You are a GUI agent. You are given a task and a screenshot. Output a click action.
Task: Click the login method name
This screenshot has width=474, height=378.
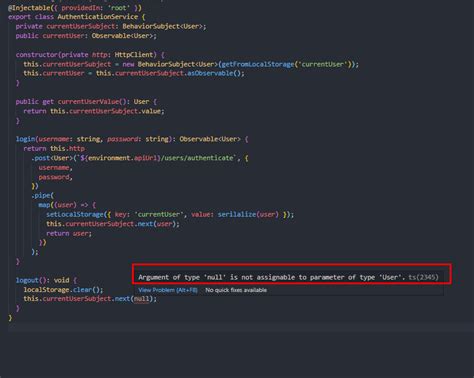[x=25, y=139]
